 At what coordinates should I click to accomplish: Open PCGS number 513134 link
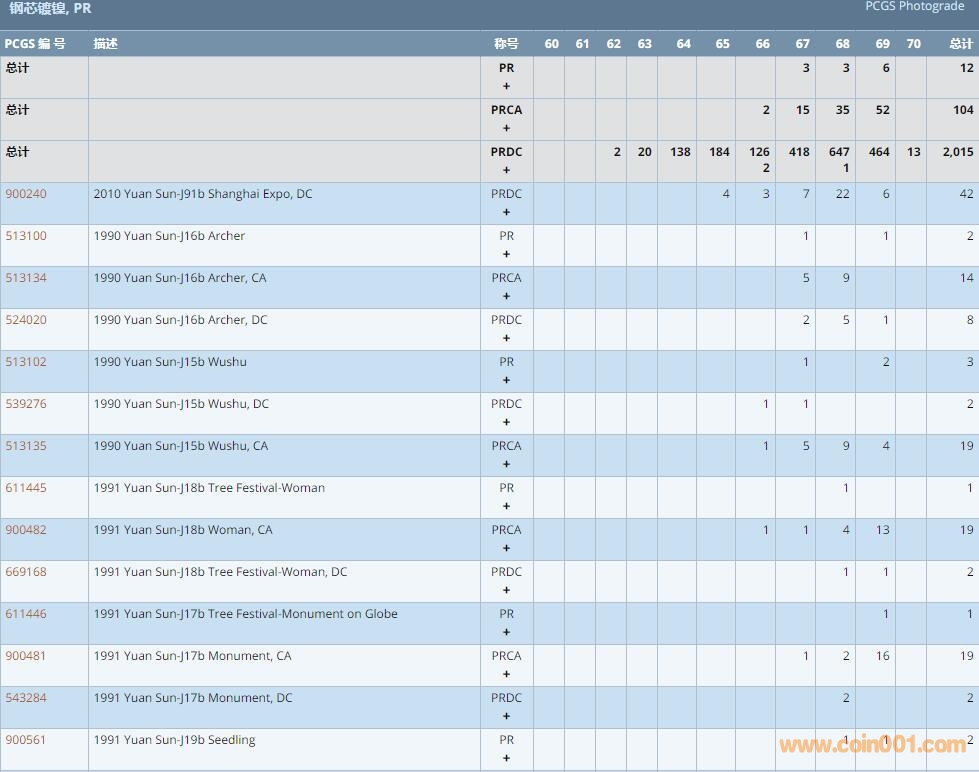(26, 278)
